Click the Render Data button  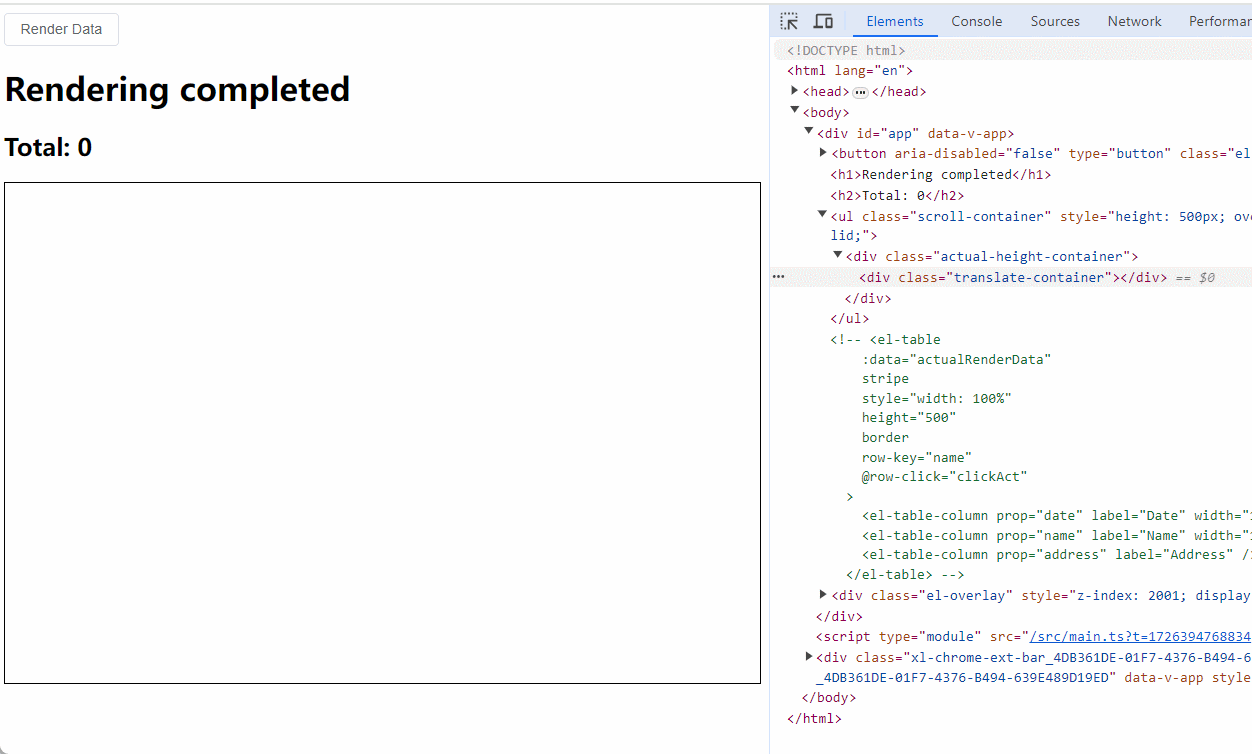tap(61, 29)
